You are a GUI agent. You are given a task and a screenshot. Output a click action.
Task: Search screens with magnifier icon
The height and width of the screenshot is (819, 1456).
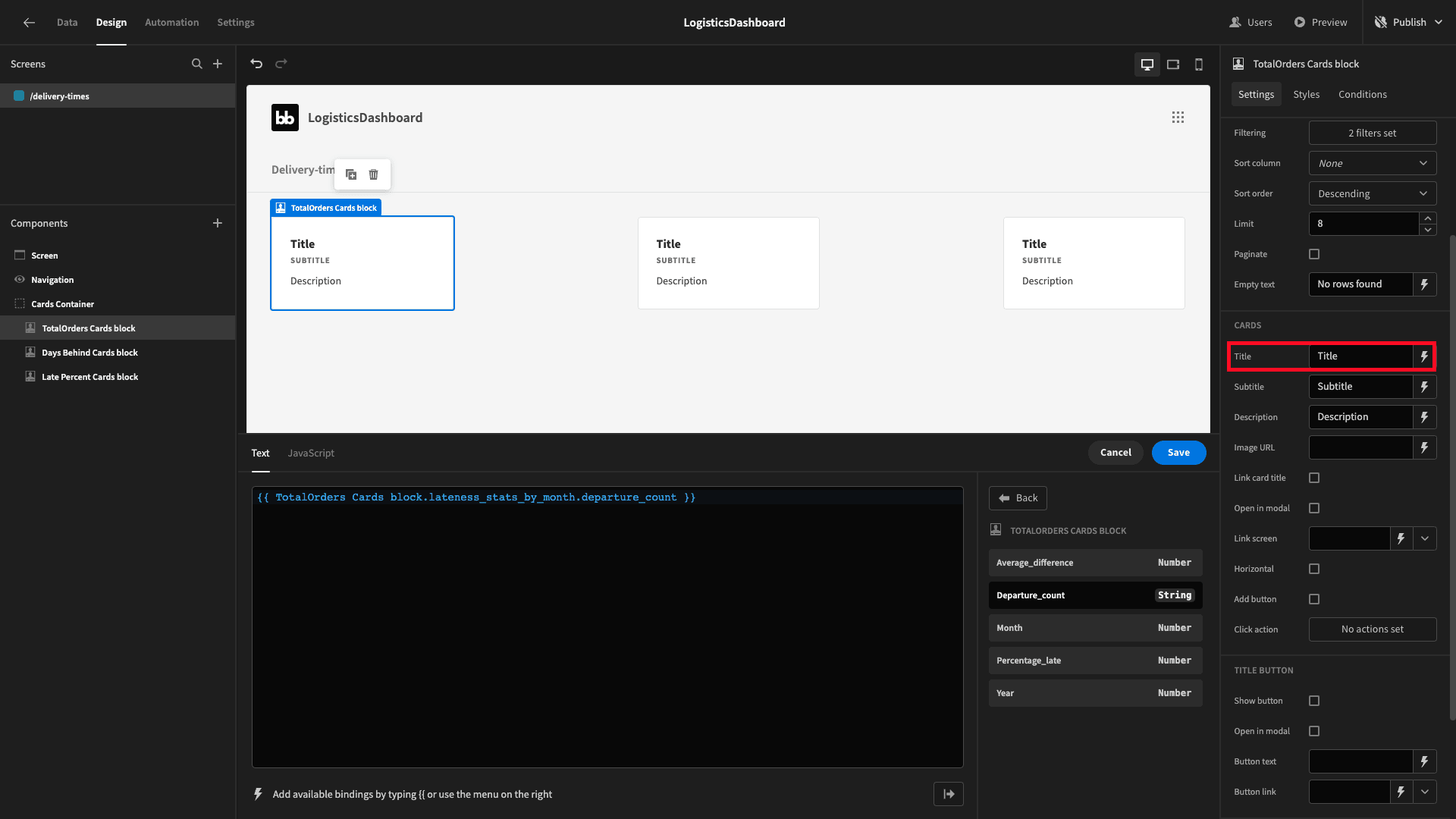(197, 64)
